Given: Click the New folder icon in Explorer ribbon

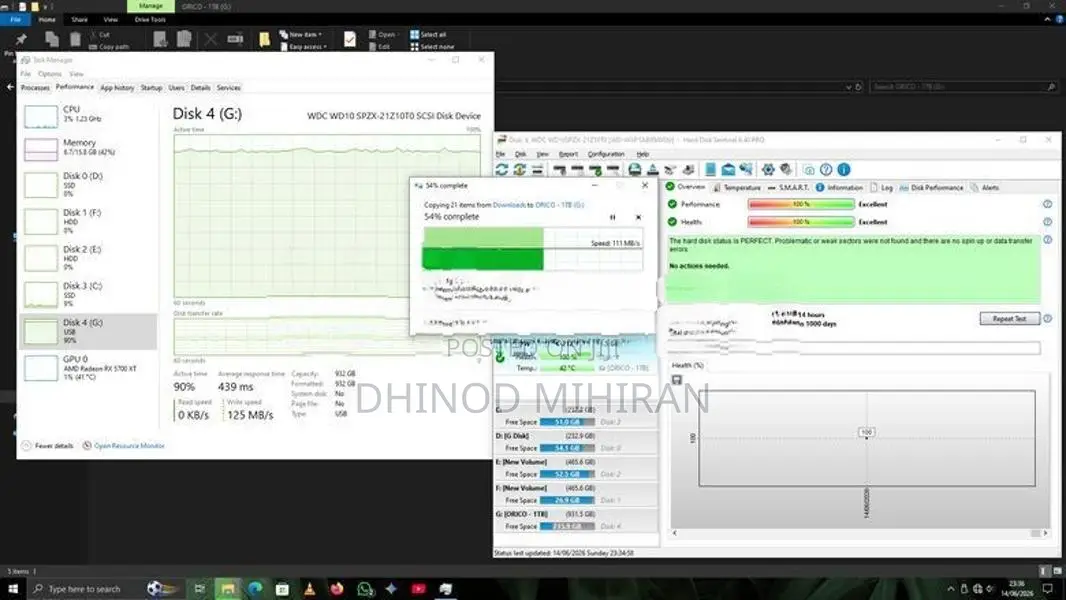Looking at the screenshot, I should tap(264, 39).
